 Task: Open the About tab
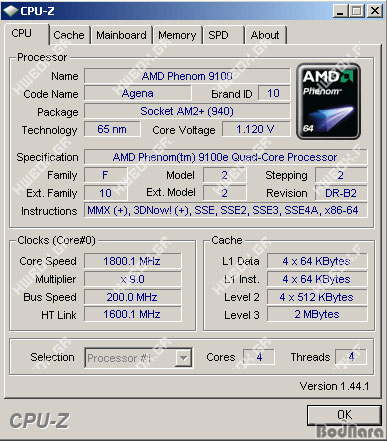coord(265,35)
